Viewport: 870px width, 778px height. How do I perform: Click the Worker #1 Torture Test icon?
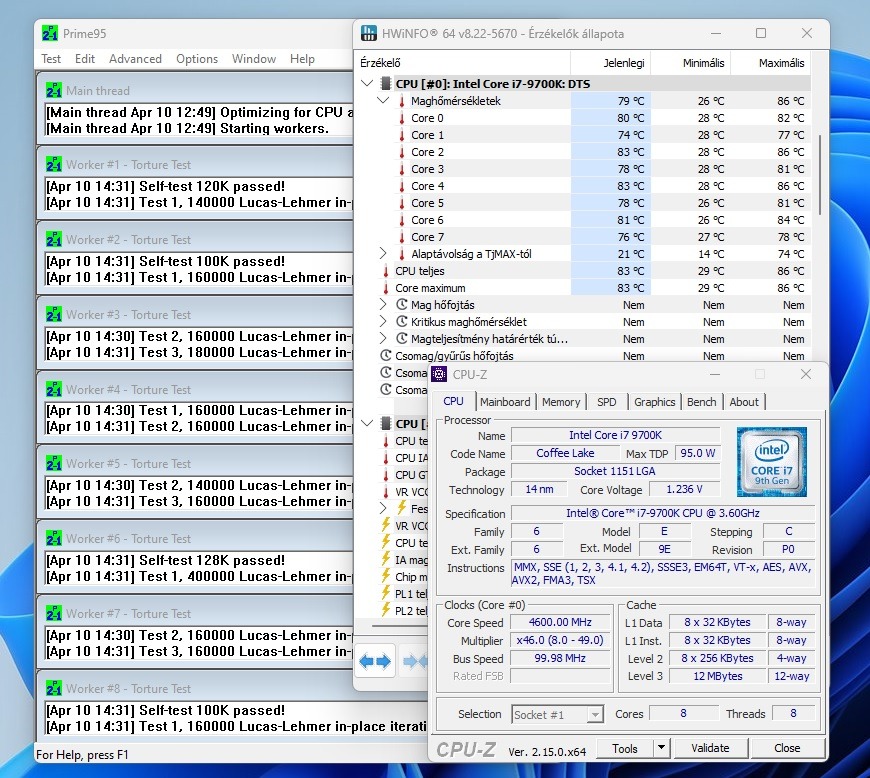click(x=54, y=165)
